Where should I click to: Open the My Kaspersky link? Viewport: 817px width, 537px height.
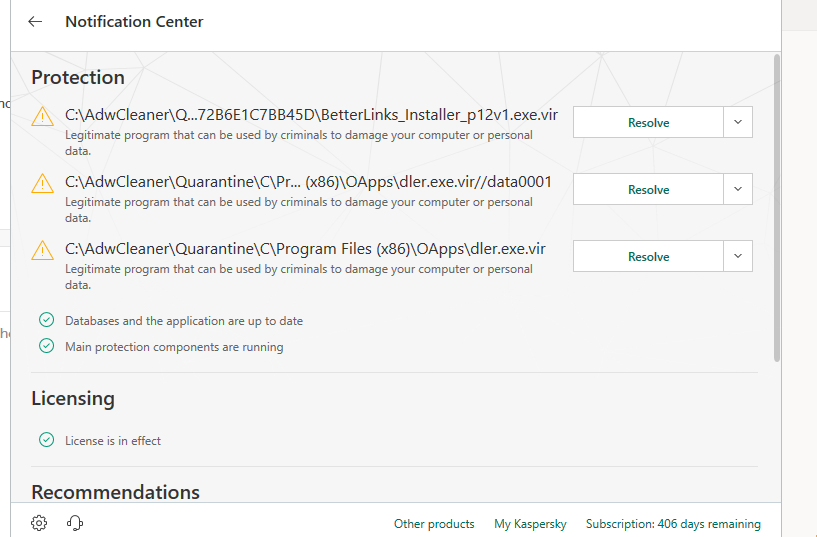530,524
